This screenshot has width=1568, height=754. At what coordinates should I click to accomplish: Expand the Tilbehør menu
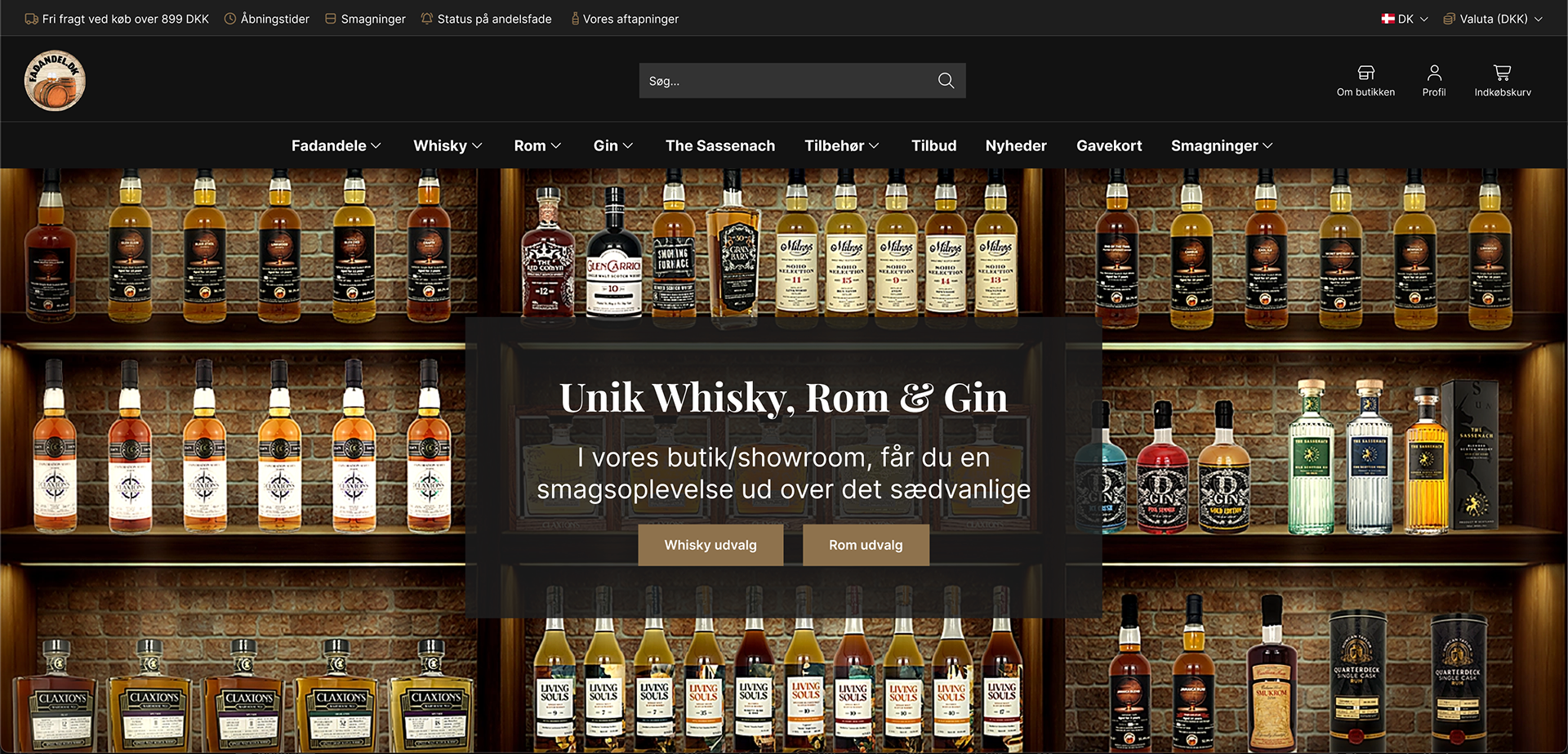(x=842, y=145)
